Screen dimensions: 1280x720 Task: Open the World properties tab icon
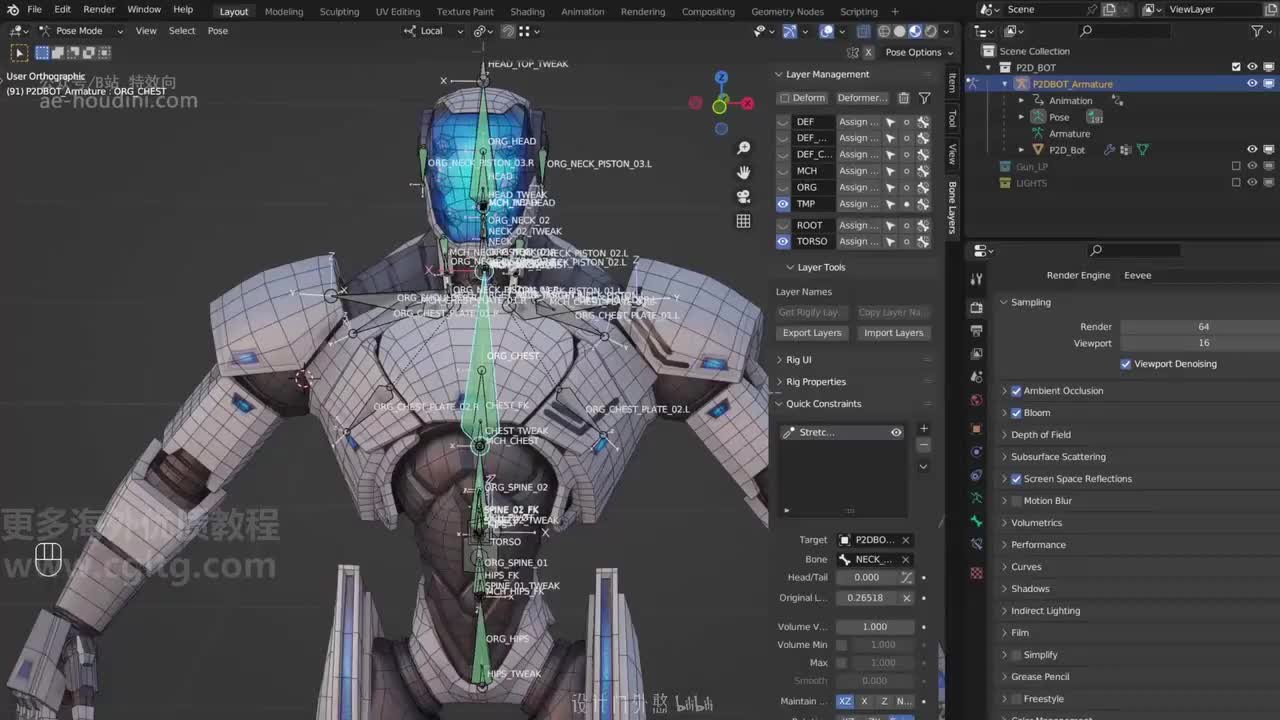point(977,400)
